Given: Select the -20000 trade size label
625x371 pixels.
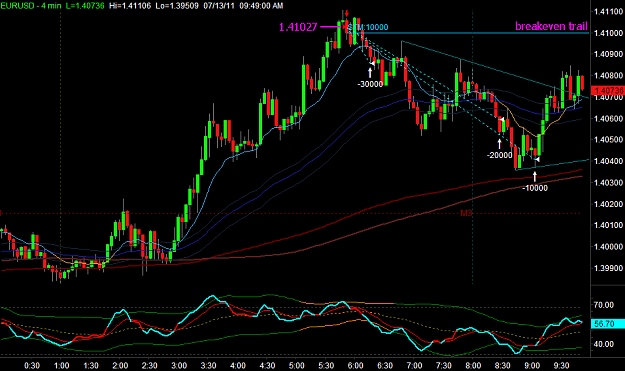Looking at the screenshot, I should click(x=500, y=155).
